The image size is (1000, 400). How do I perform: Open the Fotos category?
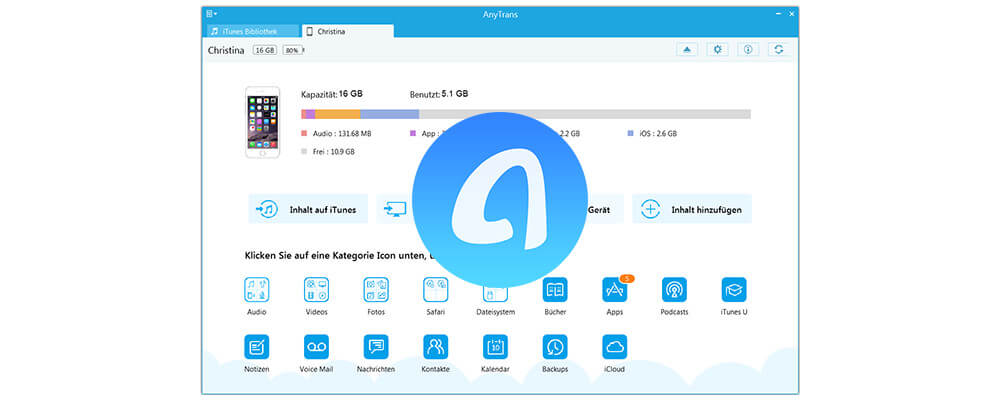(x=376, y=290)
